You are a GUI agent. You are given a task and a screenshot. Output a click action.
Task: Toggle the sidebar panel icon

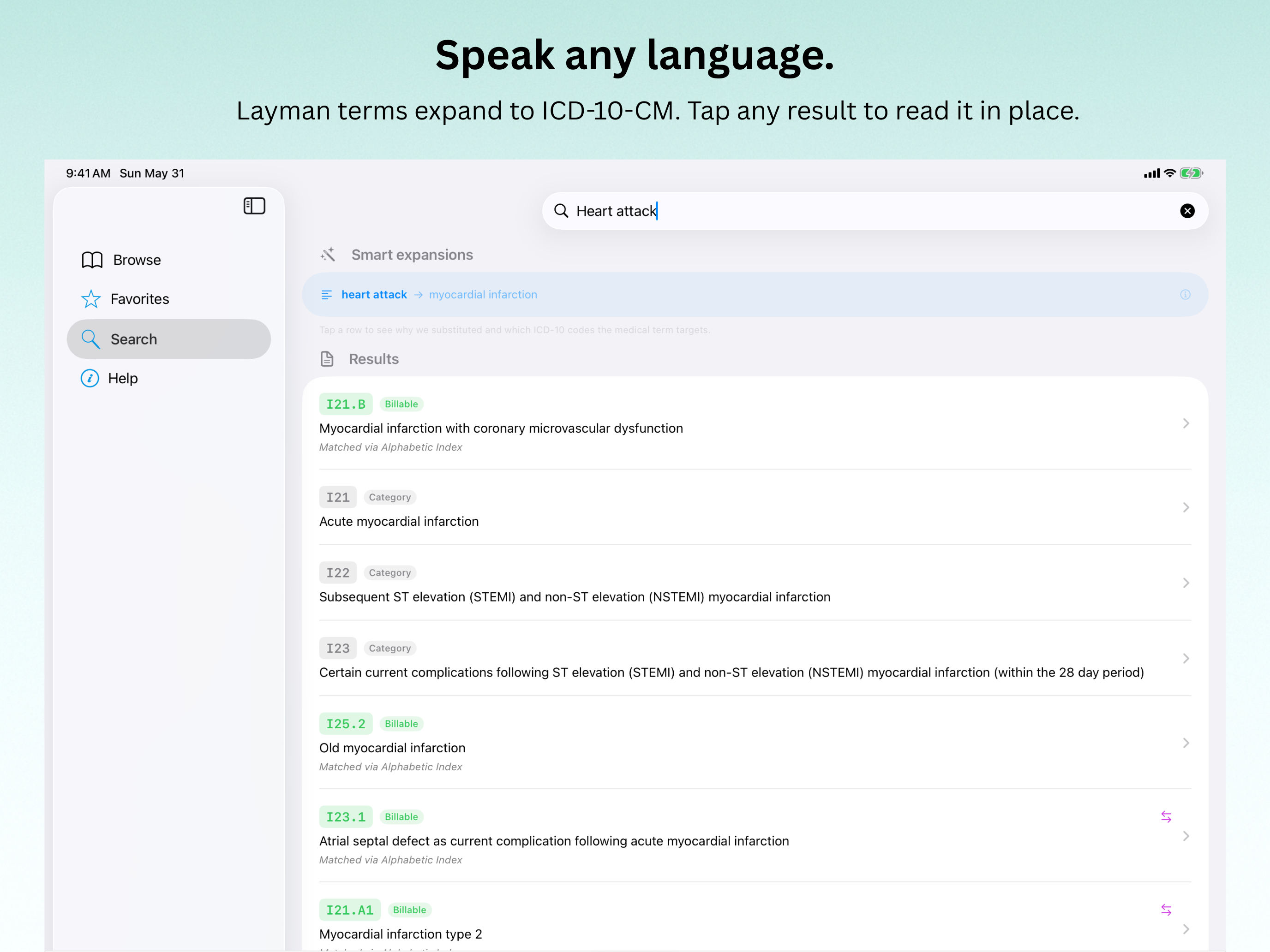pyautogui.click(x=254, y=206)
